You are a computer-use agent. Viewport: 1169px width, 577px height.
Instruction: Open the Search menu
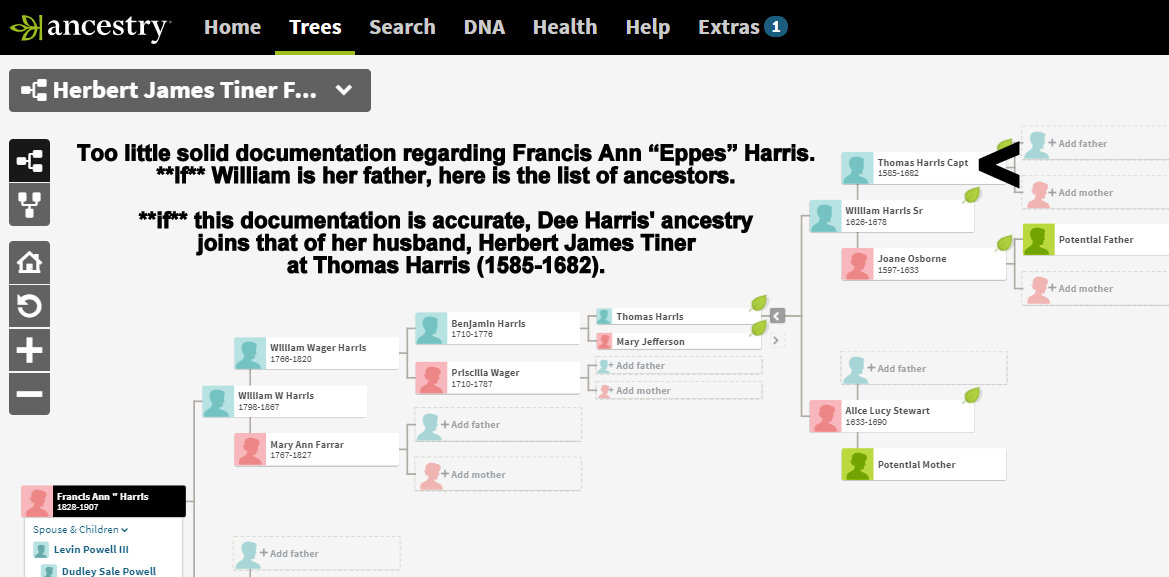402,27
